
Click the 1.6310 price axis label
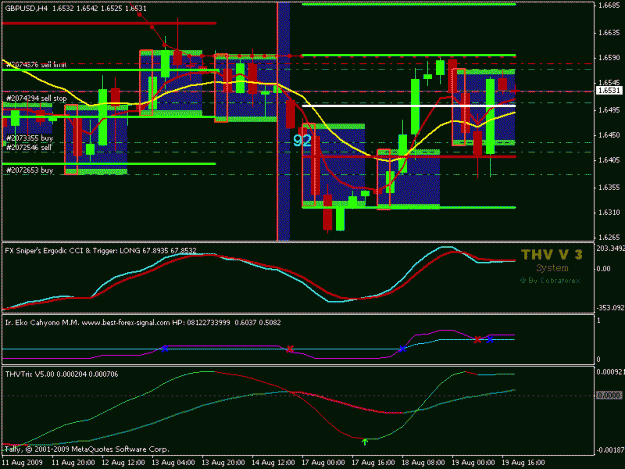pyautogui.click(x=609, y=212)
